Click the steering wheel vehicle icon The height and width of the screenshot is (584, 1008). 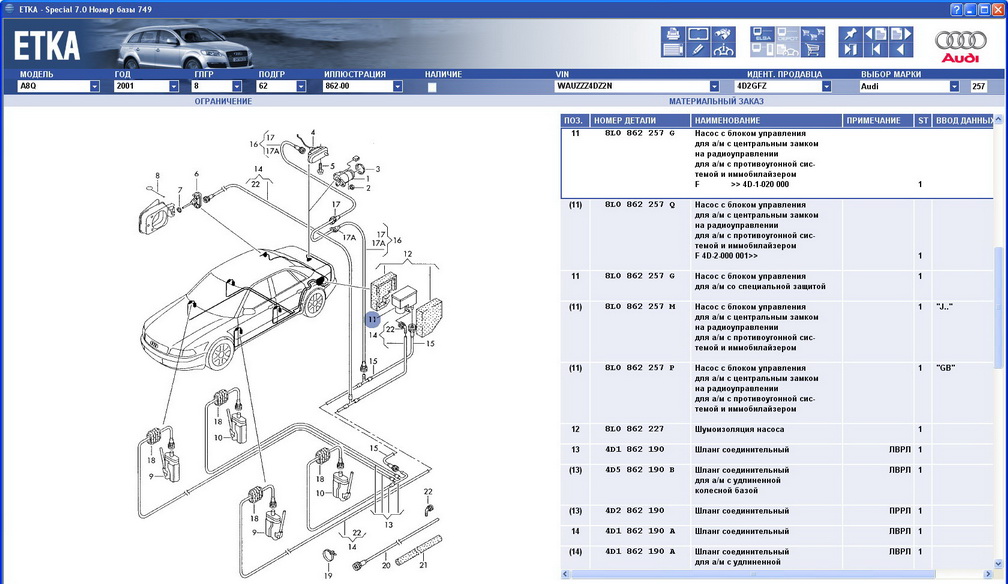coord(724,49)
